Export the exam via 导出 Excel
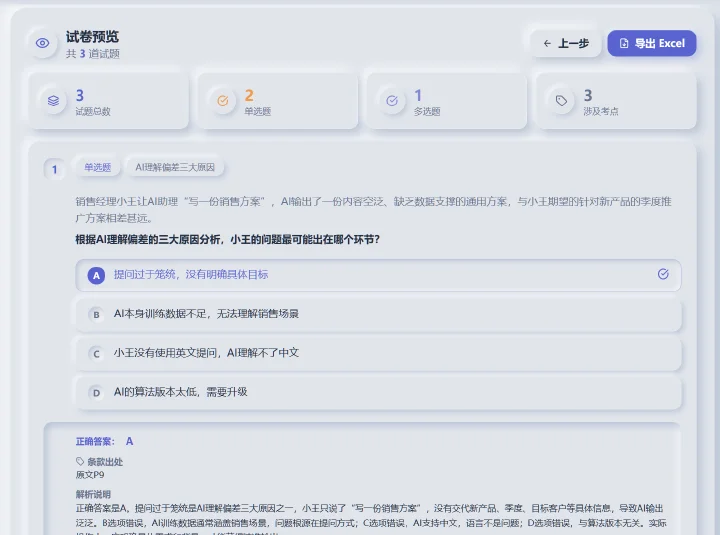Viewport: 720px width, 535px height. (x=652, y=44)
